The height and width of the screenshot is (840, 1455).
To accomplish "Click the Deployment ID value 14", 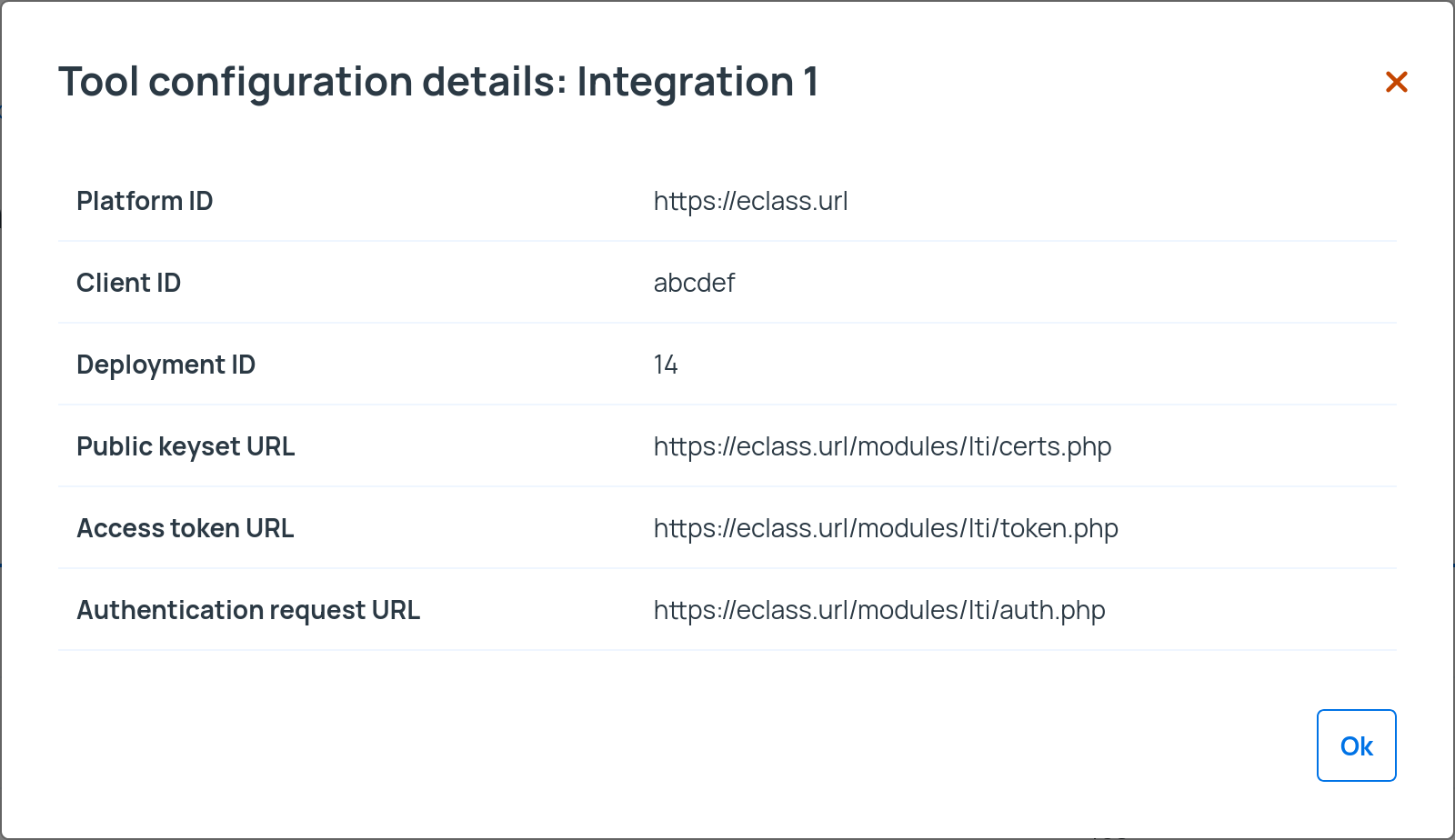I will [666, 365].
